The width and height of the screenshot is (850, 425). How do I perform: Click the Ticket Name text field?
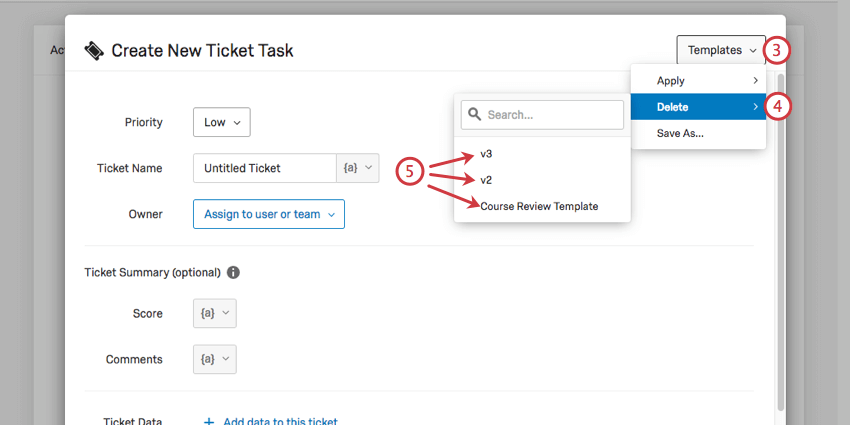pyautogui.click(x=265, y=168)
